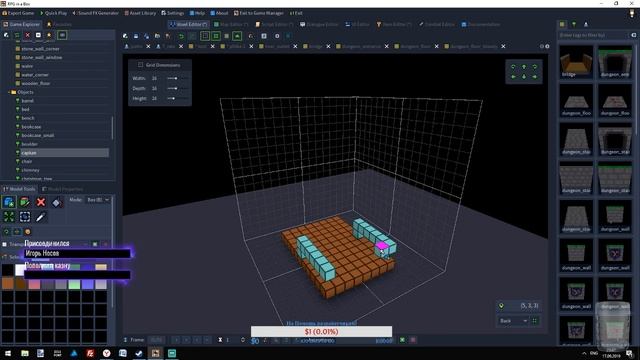Viewport: 640px width, 360px height.
Task: Click the save icon in voxel toolbar
Action: coord(136,36)
